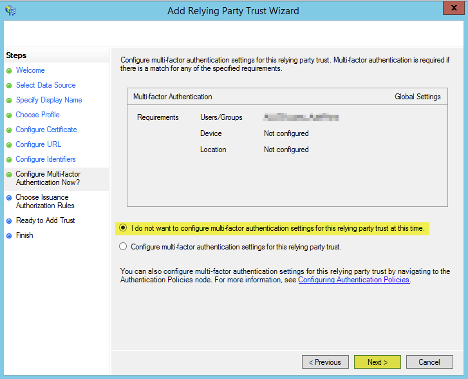The image size is (468, 379).
Task: Click the Location label
Action: click(x=213, y=149)
